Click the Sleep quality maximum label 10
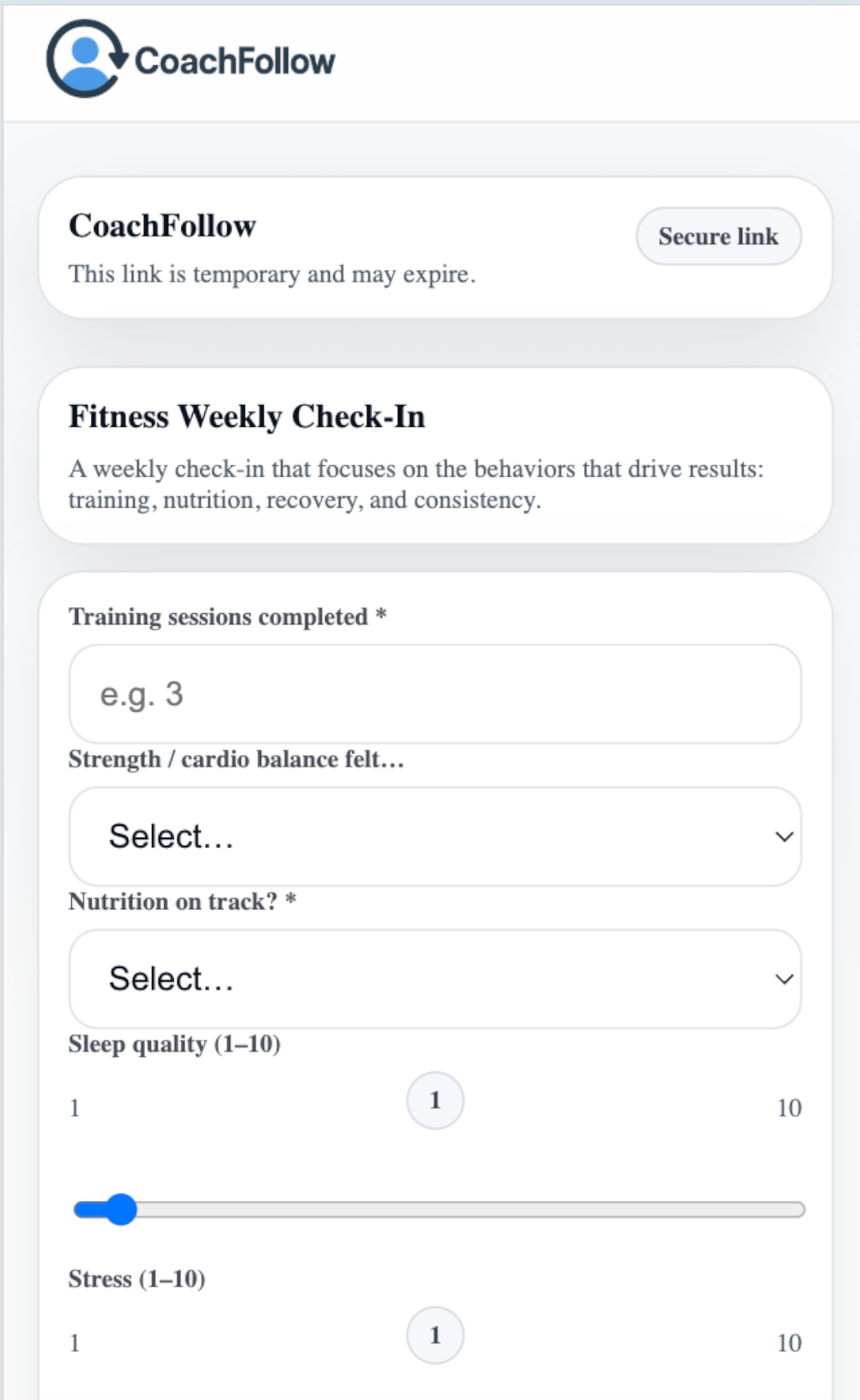 (x=789, y=1108)
